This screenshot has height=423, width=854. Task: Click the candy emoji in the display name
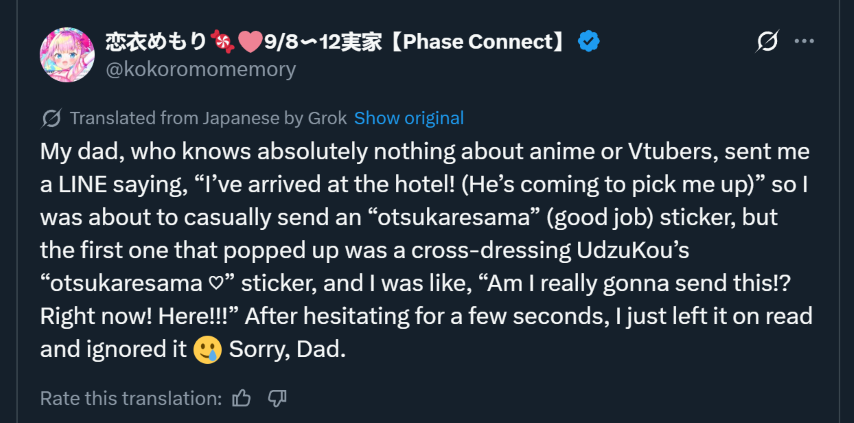click(220, 42)
